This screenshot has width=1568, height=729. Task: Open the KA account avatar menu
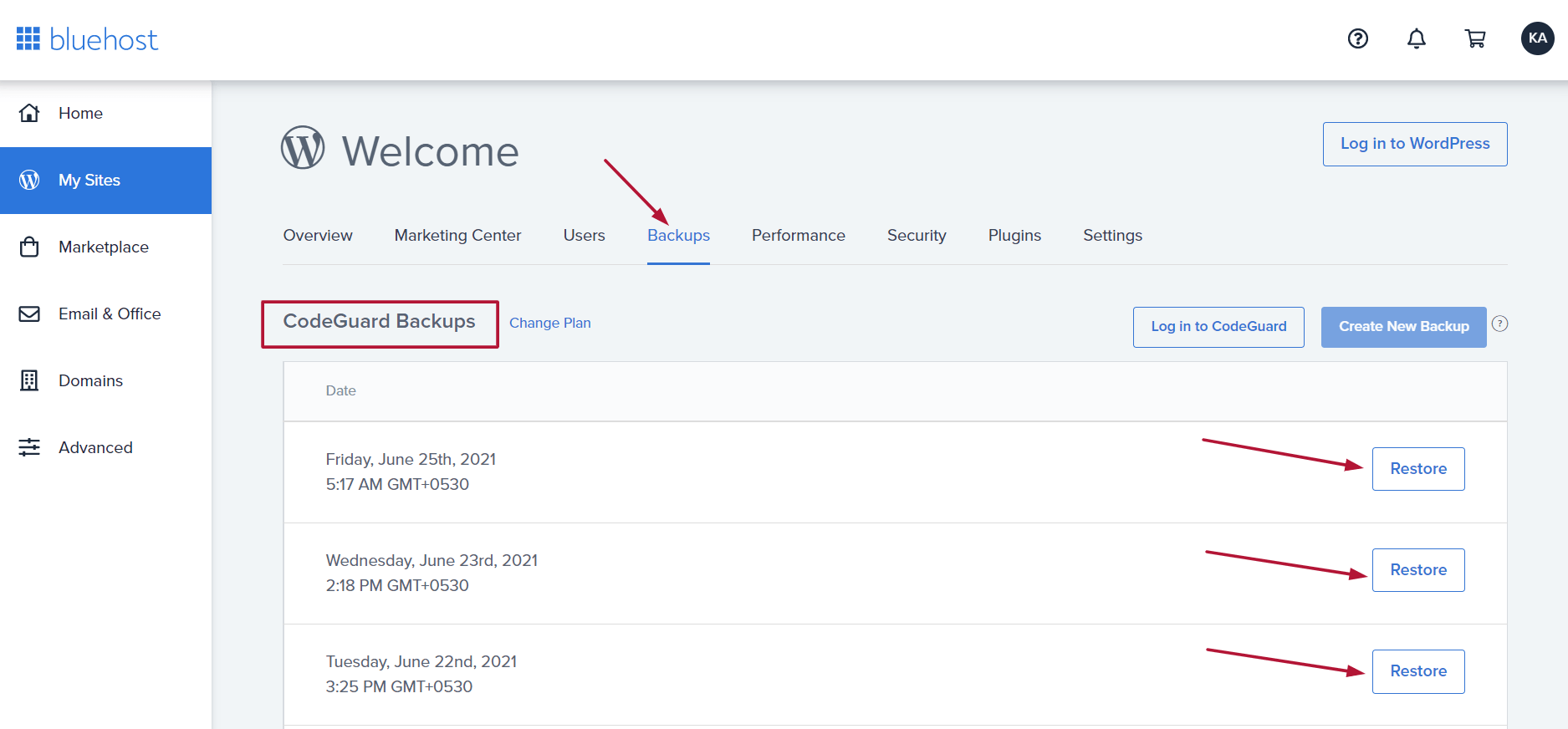[1537, 38]
